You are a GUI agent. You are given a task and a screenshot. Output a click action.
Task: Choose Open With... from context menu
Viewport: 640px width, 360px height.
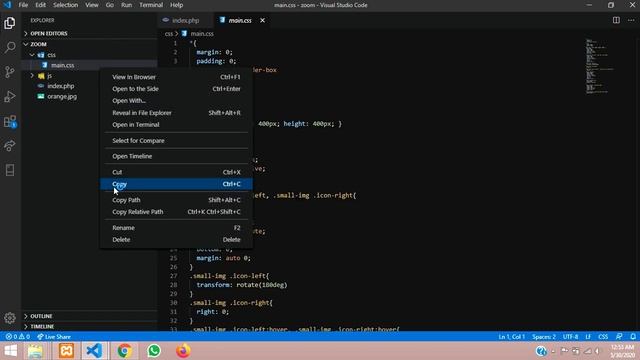[176, 100]
